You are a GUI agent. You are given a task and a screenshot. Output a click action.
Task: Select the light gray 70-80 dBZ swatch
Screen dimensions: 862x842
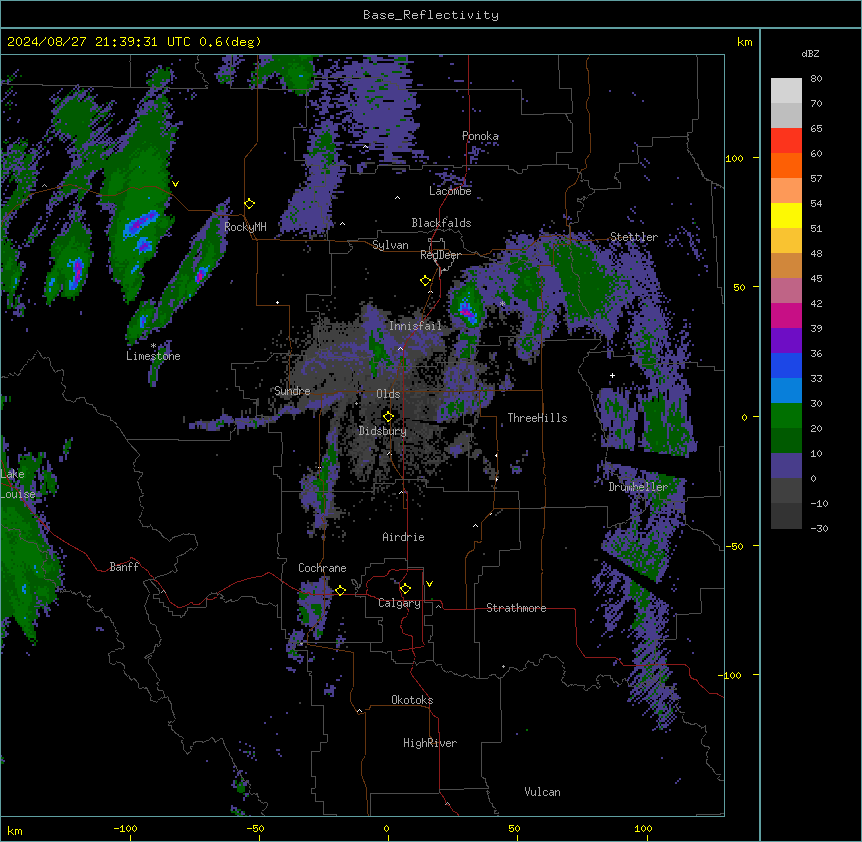[x=786, y=91]
